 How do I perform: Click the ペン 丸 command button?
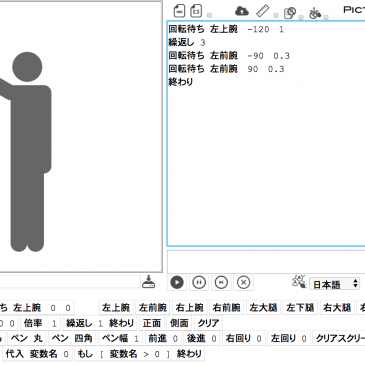click(27, 338)
